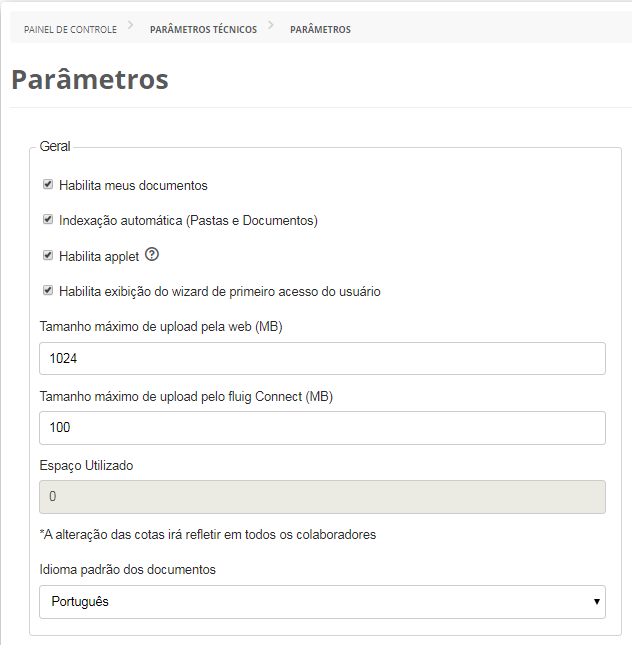Focus the upload pela web size field
The image size is (632, 645).
pos(322,358)
